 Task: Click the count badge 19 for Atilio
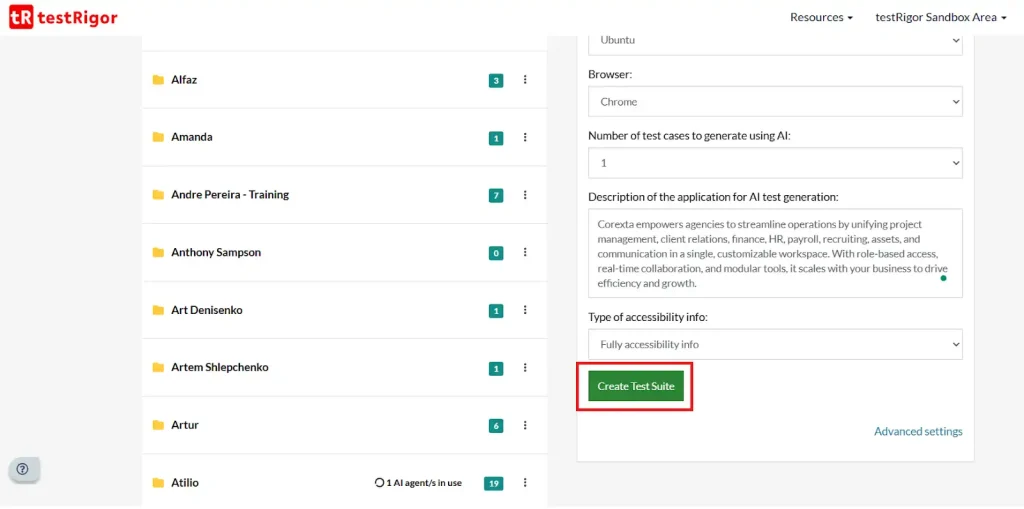click(494, 484)
